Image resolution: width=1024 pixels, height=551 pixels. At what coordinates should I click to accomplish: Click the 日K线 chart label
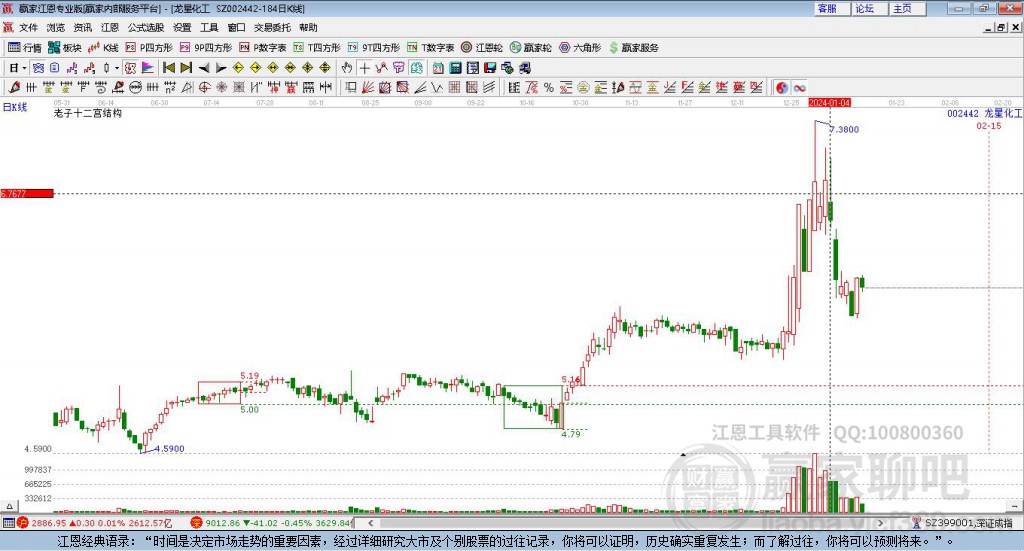[x=14, y=107]
